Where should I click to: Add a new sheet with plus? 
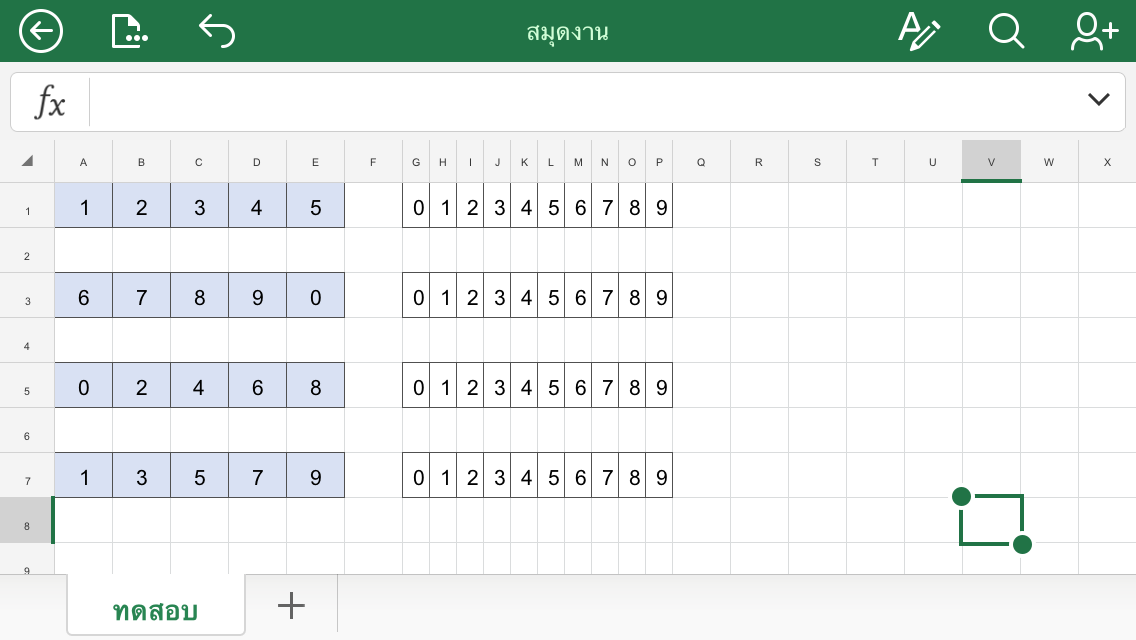pyautogui.click(x=291, y=604)
